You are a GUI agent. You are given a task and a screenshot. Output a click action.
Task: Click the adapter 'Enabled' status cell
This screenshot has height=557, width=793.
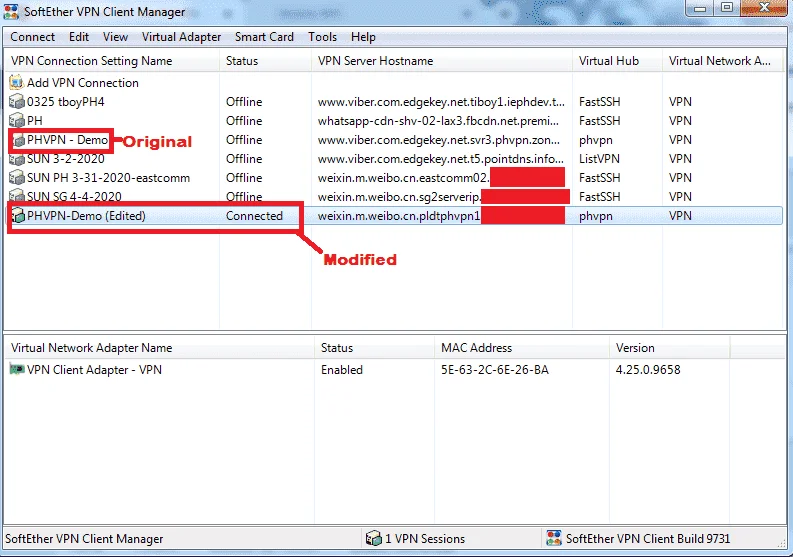point(342,370)
